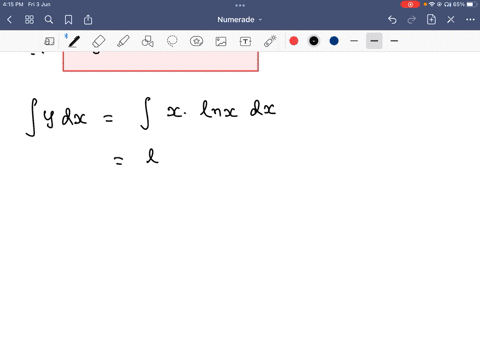Choose the black pen color
Viewport: 480px width, 360px height.
[x=314, y=41]
